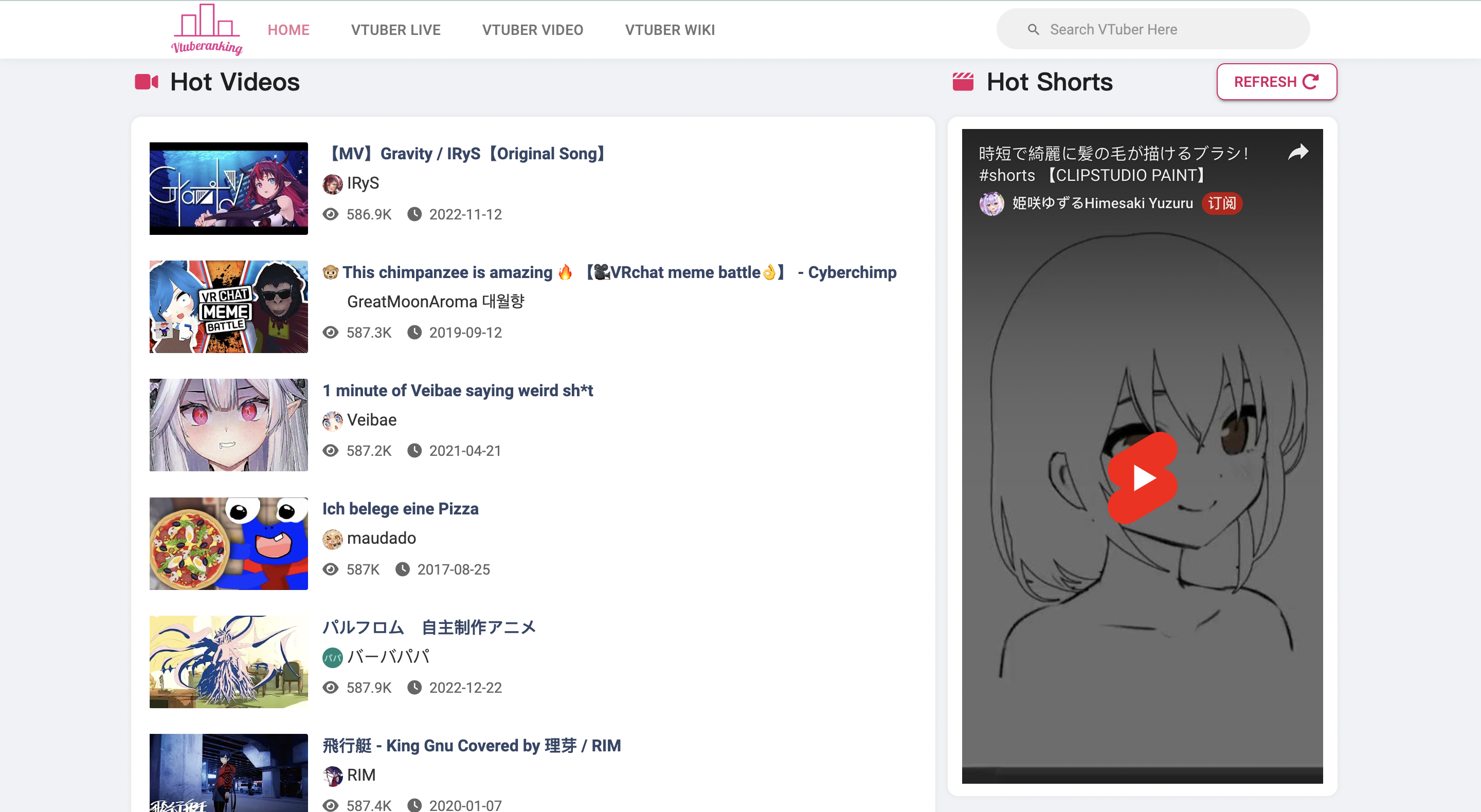
Task: Open GreatMoonAroma 대월향 channel
Action: (x=435, y=302)
